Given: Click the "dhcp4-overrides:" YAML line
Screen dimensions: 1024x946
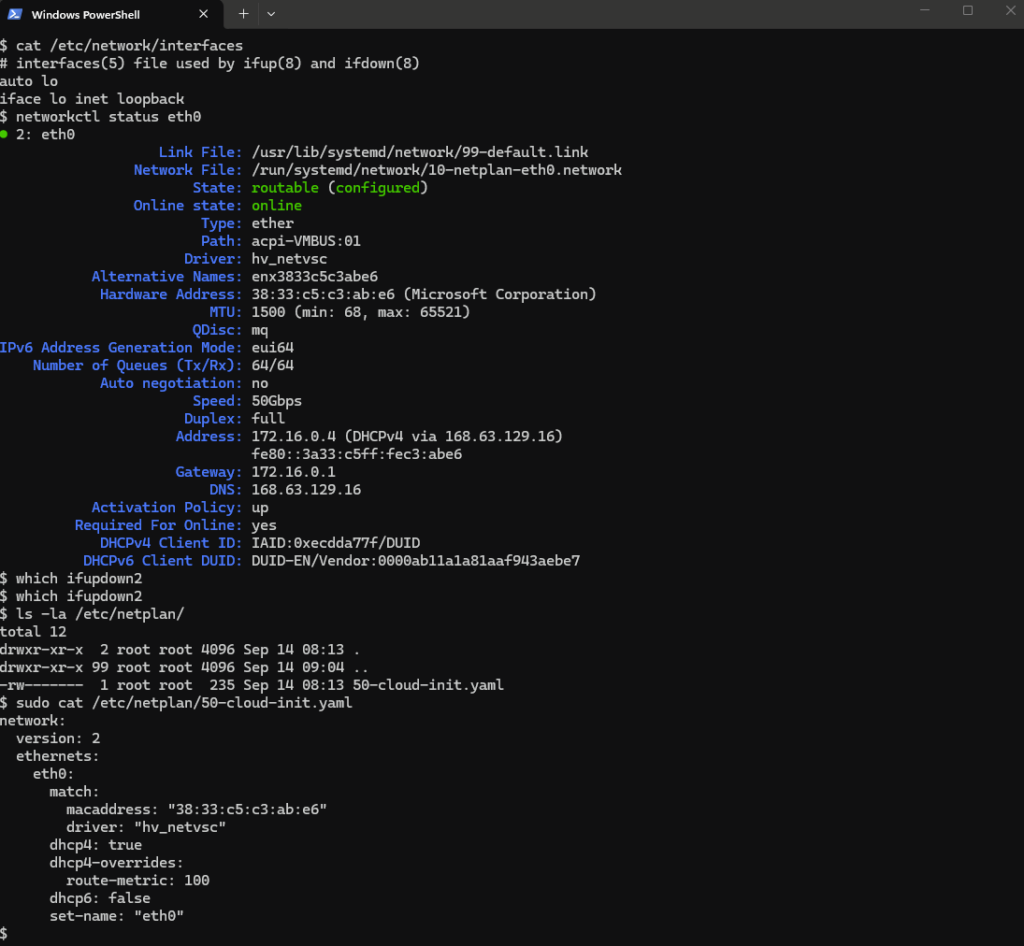Looking at the screenshot, I should (x=117, y=863).
